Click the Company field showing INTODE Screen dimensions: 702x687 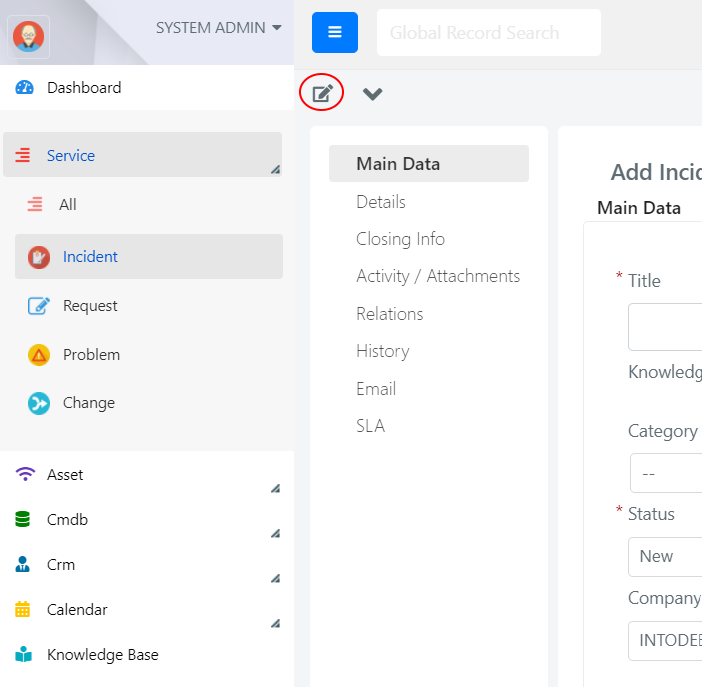pos(665,641)
